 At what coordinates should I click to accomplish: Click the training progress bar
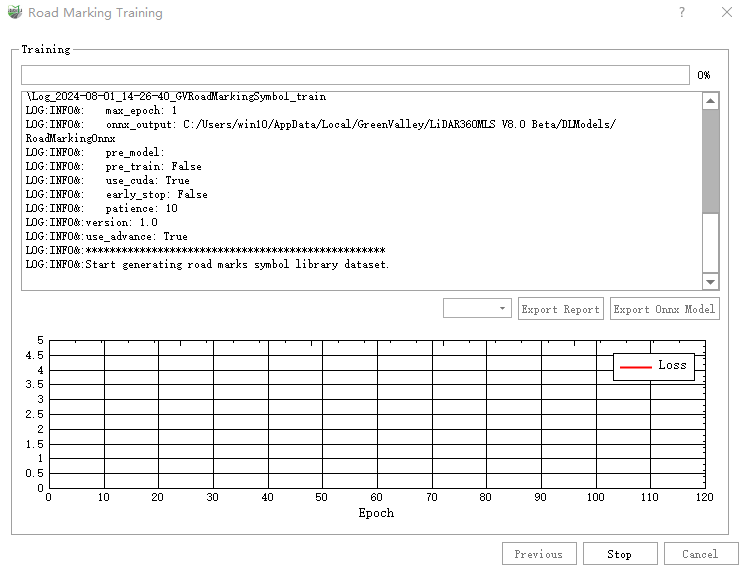pyautogui.click(x=355, y=75)
